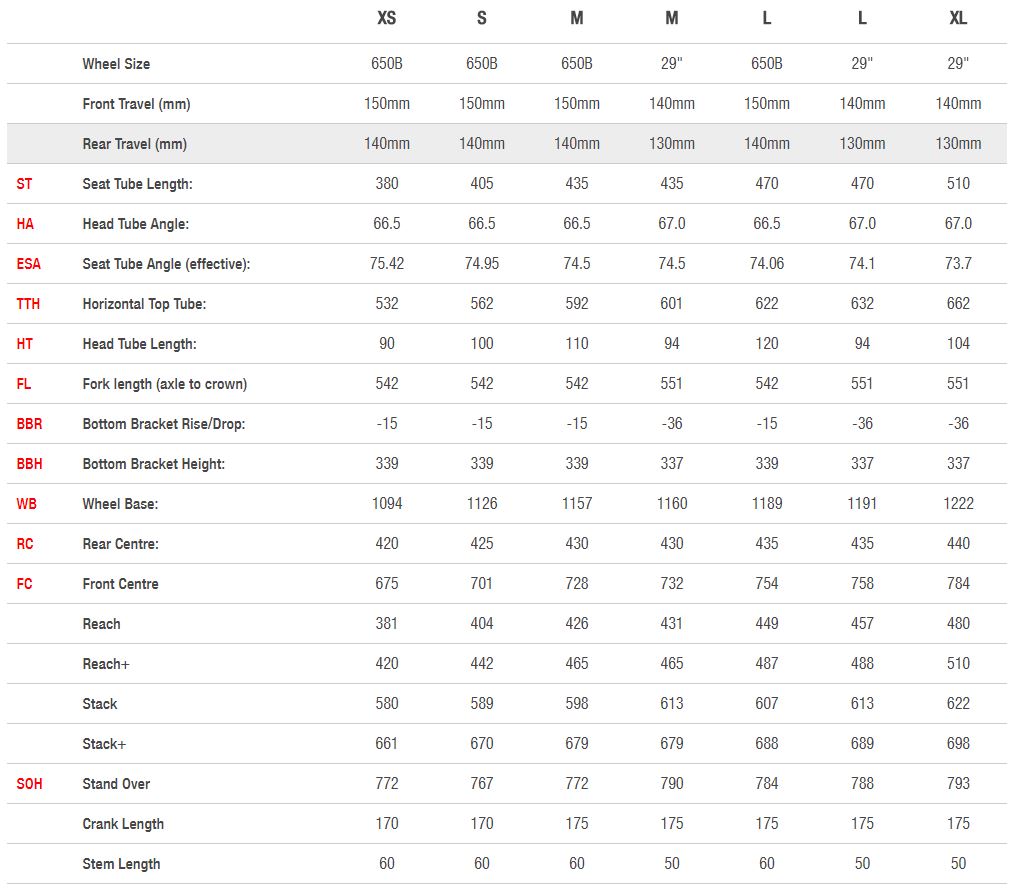Click the red SOH abbreviation
This screenshot has height=888, width=1013.
[x=29, y=784]
